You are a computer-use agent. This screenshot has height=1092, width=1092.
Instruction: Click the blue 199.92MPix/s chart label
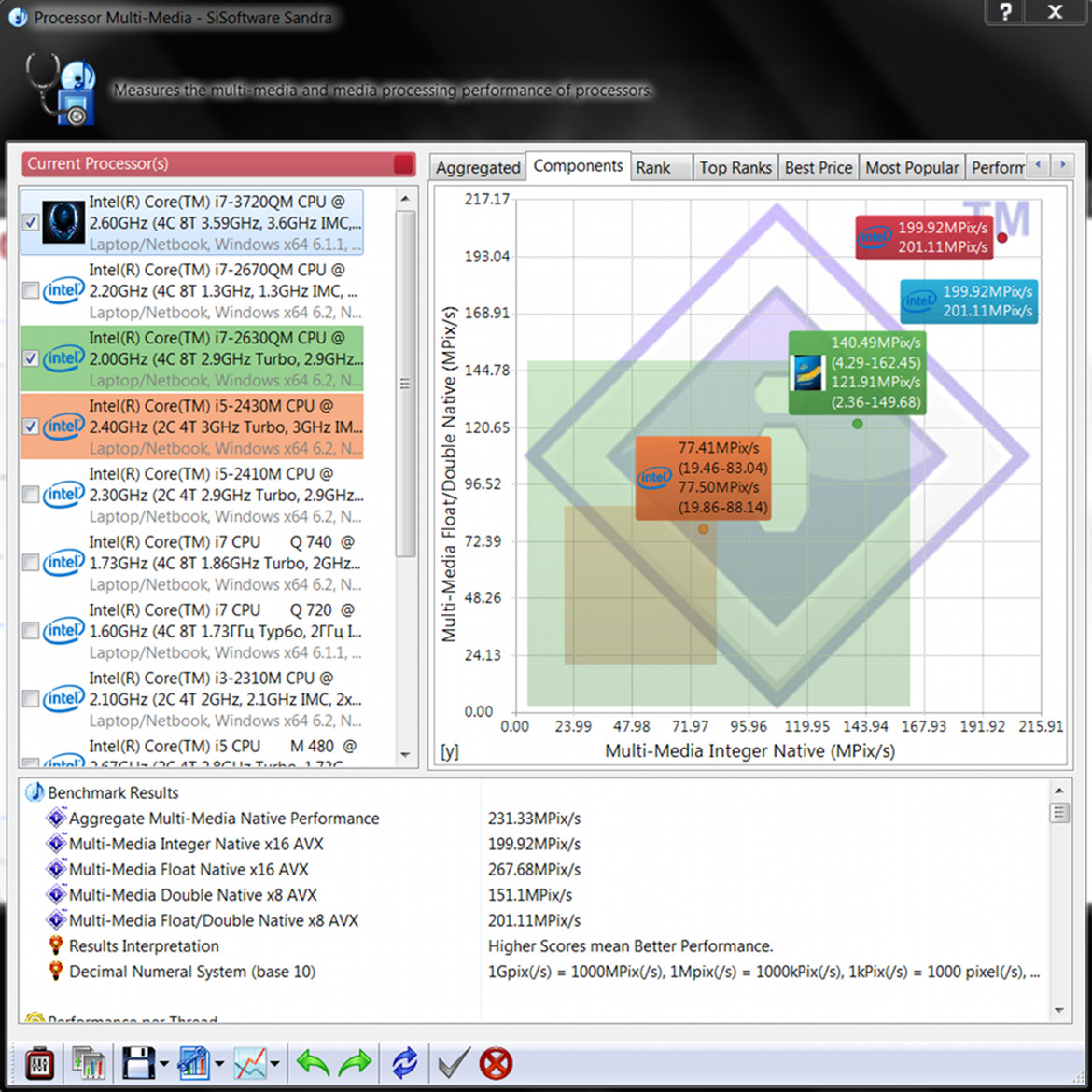point(969,301)
